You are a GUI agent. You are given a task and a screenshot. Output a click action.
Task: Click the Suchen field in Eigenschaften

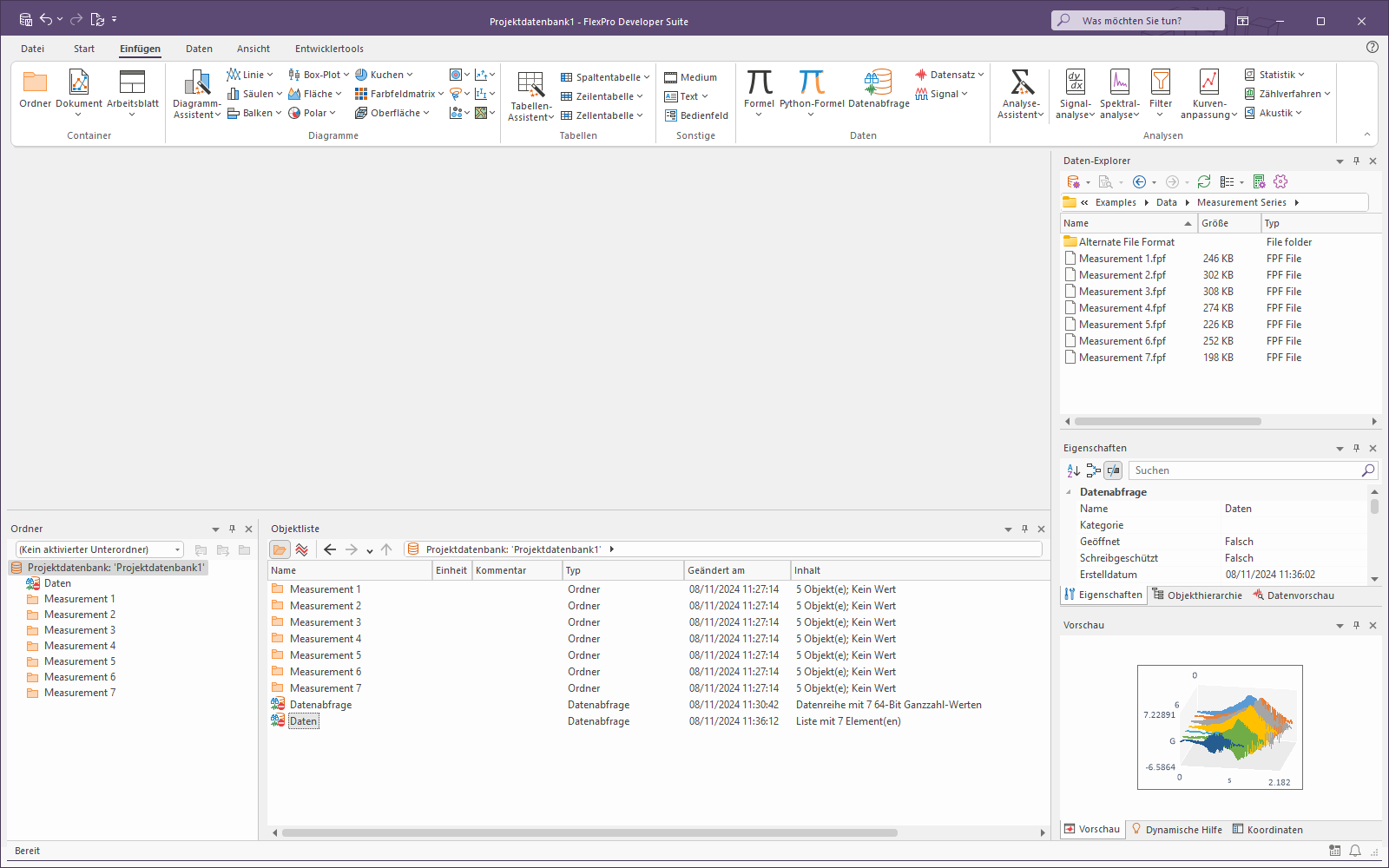1246,470
